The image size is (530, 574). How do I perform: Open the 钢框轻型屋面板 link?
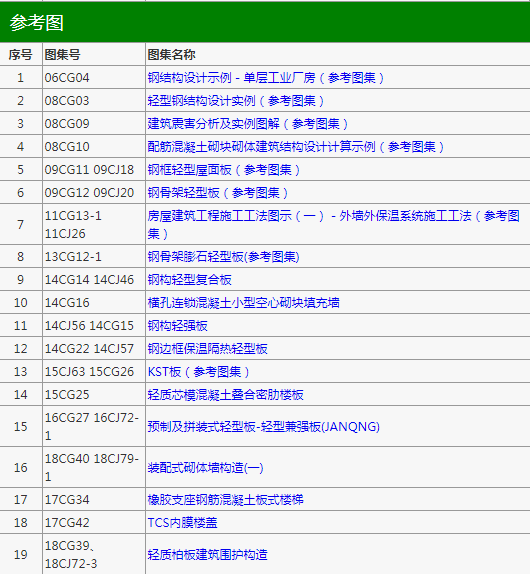tap(224, 170)
